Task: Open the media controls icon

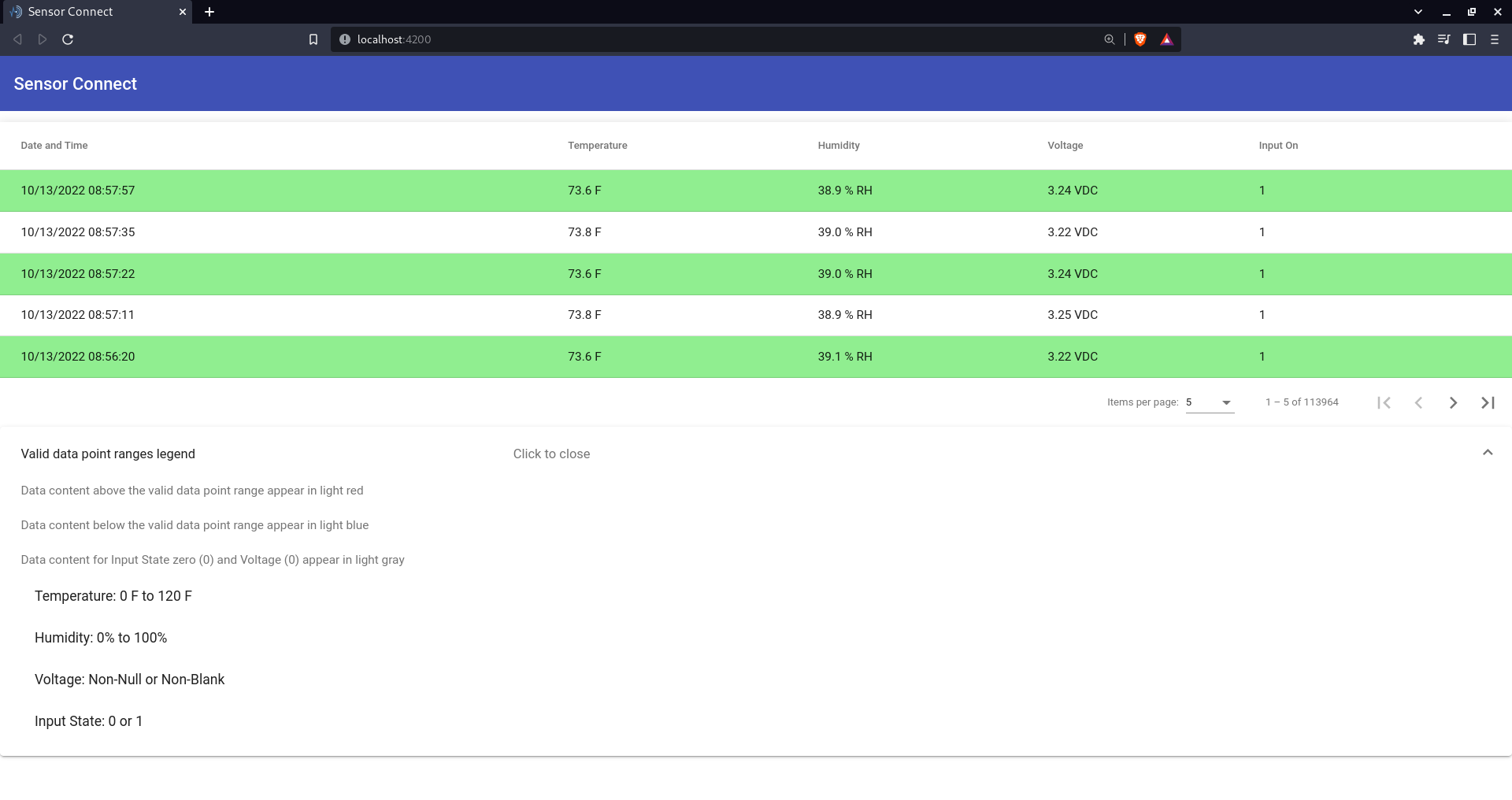Action: [x=1444, y=39]
